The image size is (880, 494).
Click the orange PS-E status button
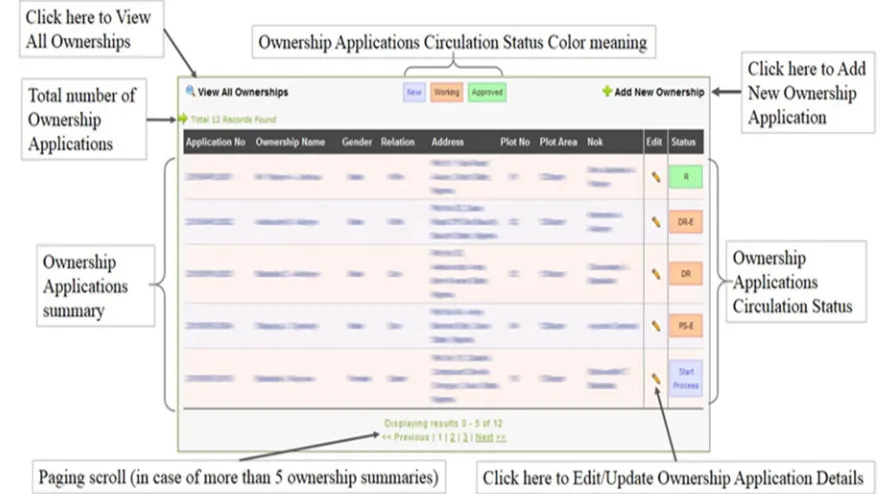coord(686,326)
